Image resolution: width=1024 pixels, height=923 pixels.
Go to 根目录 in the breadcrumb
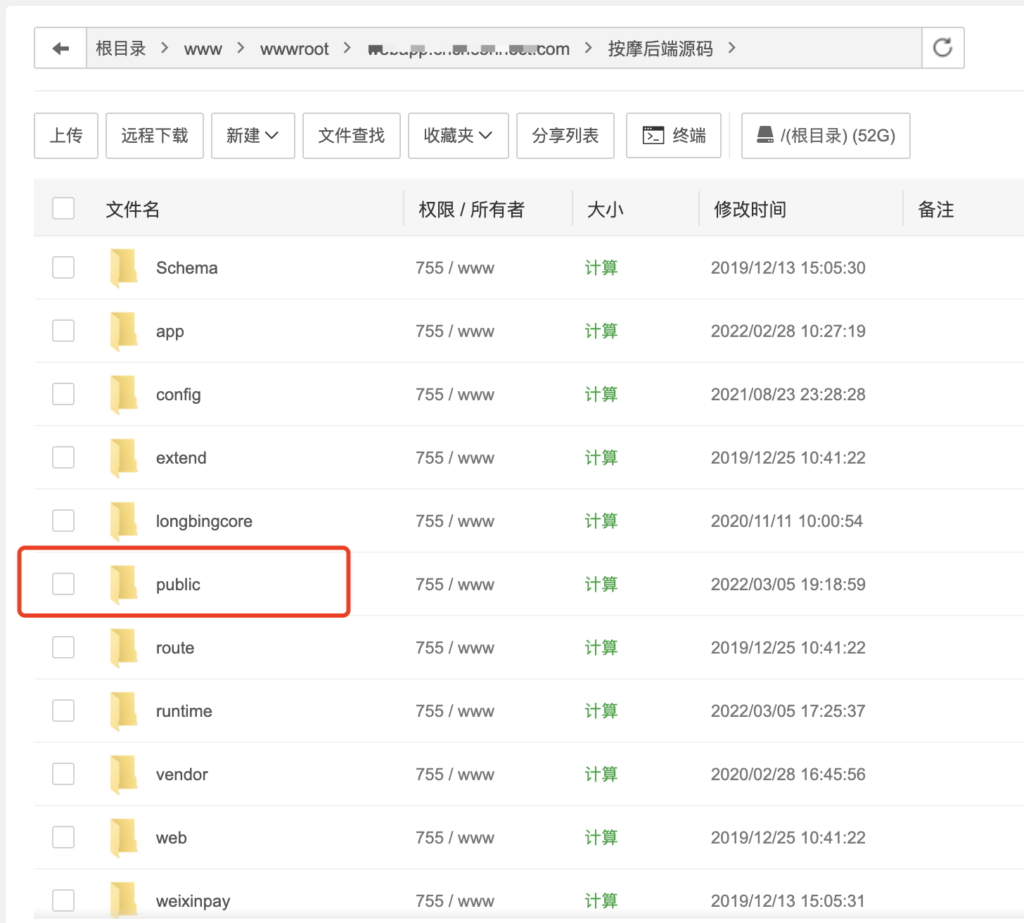point(120,48)
